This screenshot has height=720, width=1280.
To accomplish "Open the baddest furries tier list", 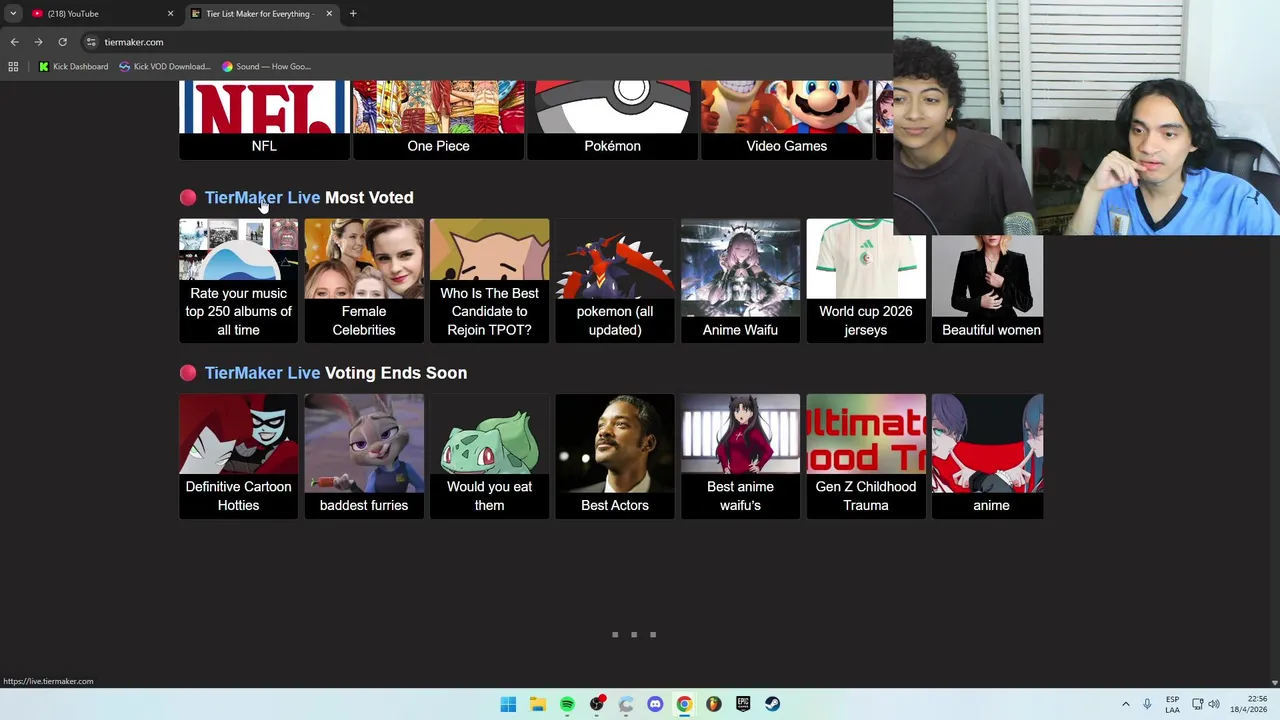I will pyautogui.click(x=364, y=456).
